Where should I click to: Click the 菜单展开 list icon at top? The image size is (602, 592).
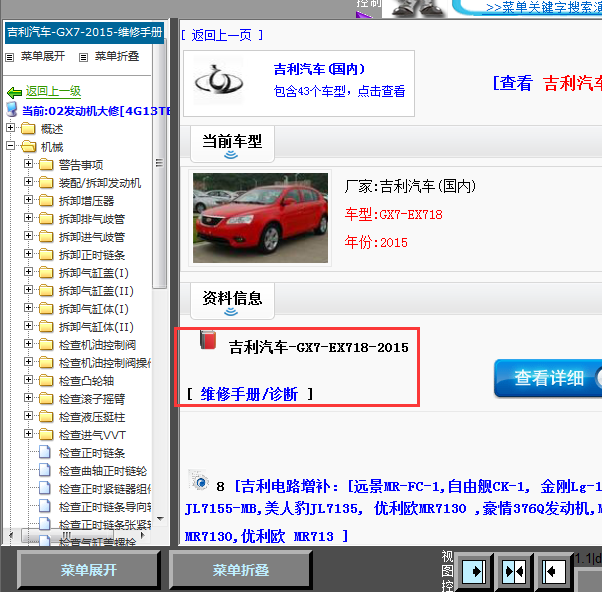click(x=10, y=57)
